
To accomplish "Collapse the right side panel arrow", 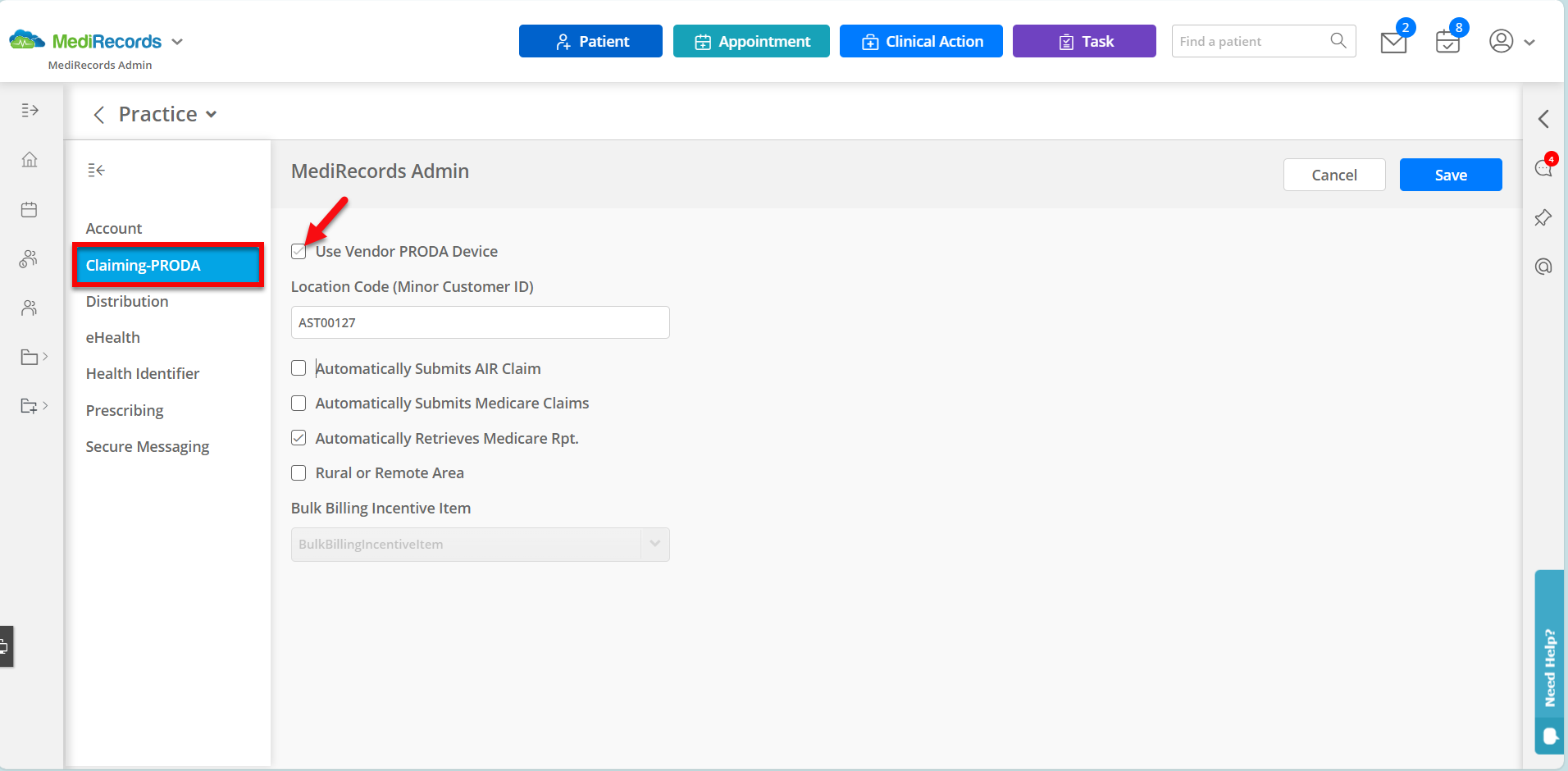I will pos(1543,119).
